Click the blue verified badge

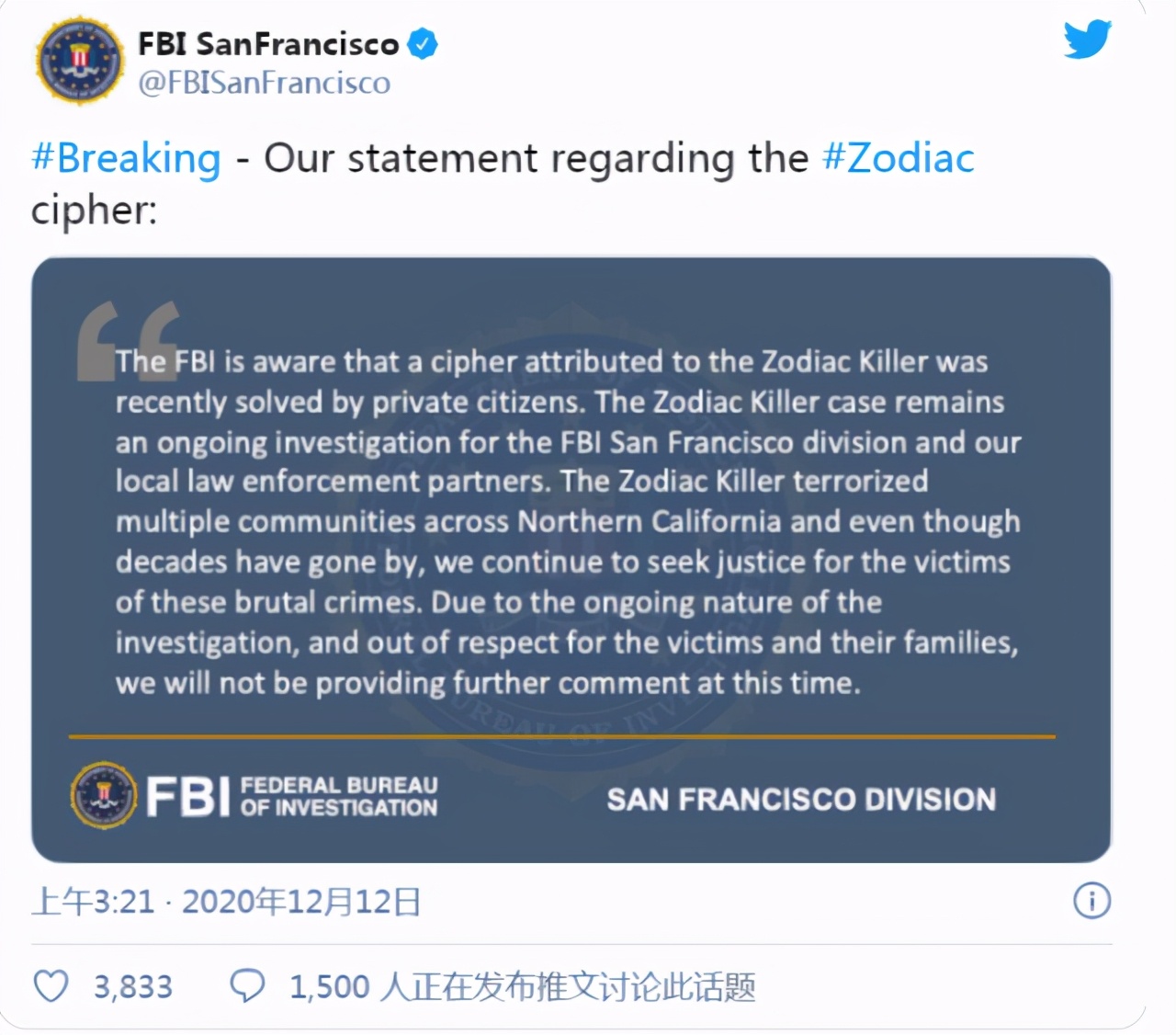tap(423, 43)
